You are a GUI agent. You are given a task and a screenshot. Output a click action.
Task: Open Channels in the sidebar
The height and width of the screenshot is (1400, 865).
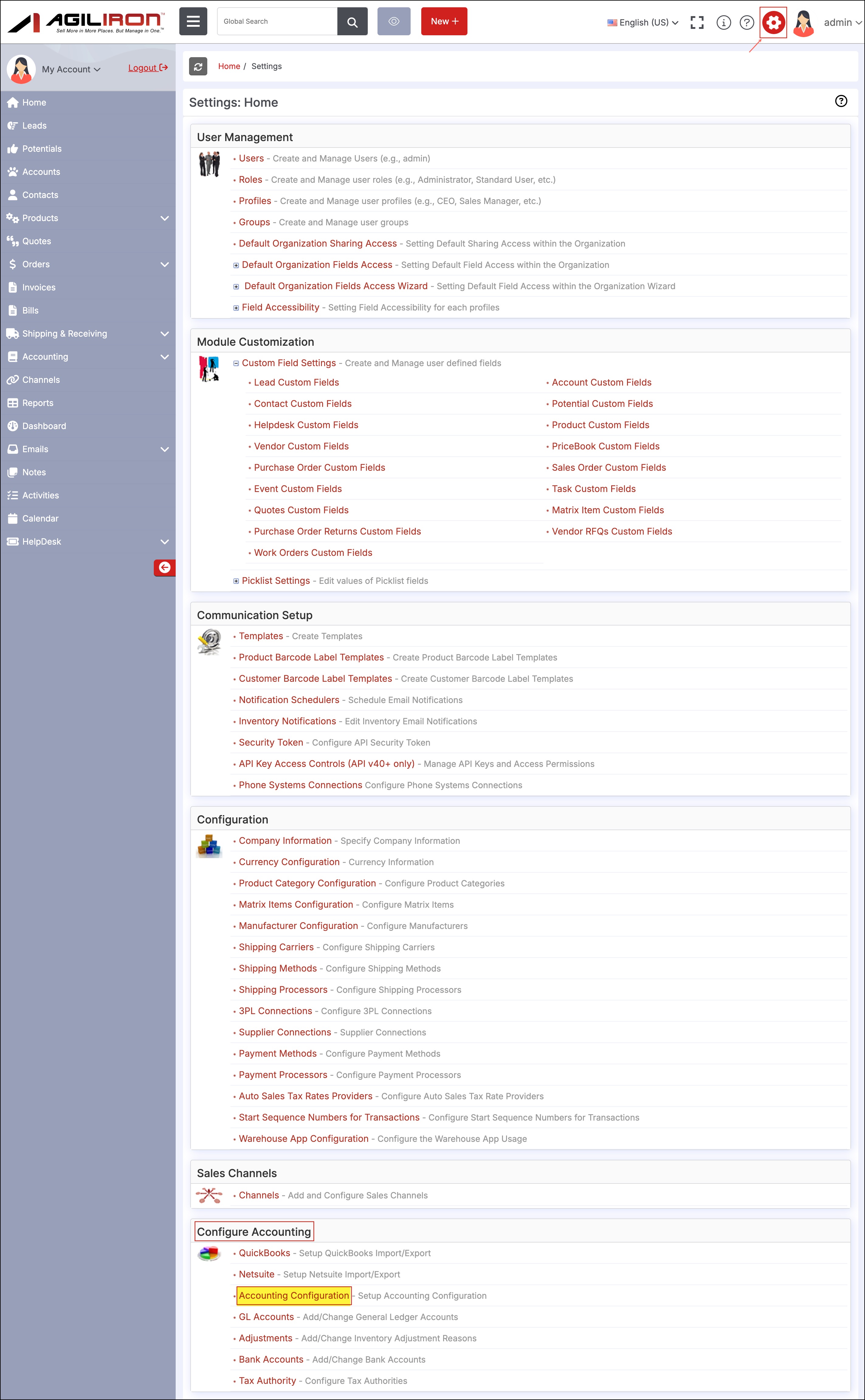(x=41, y=380)
